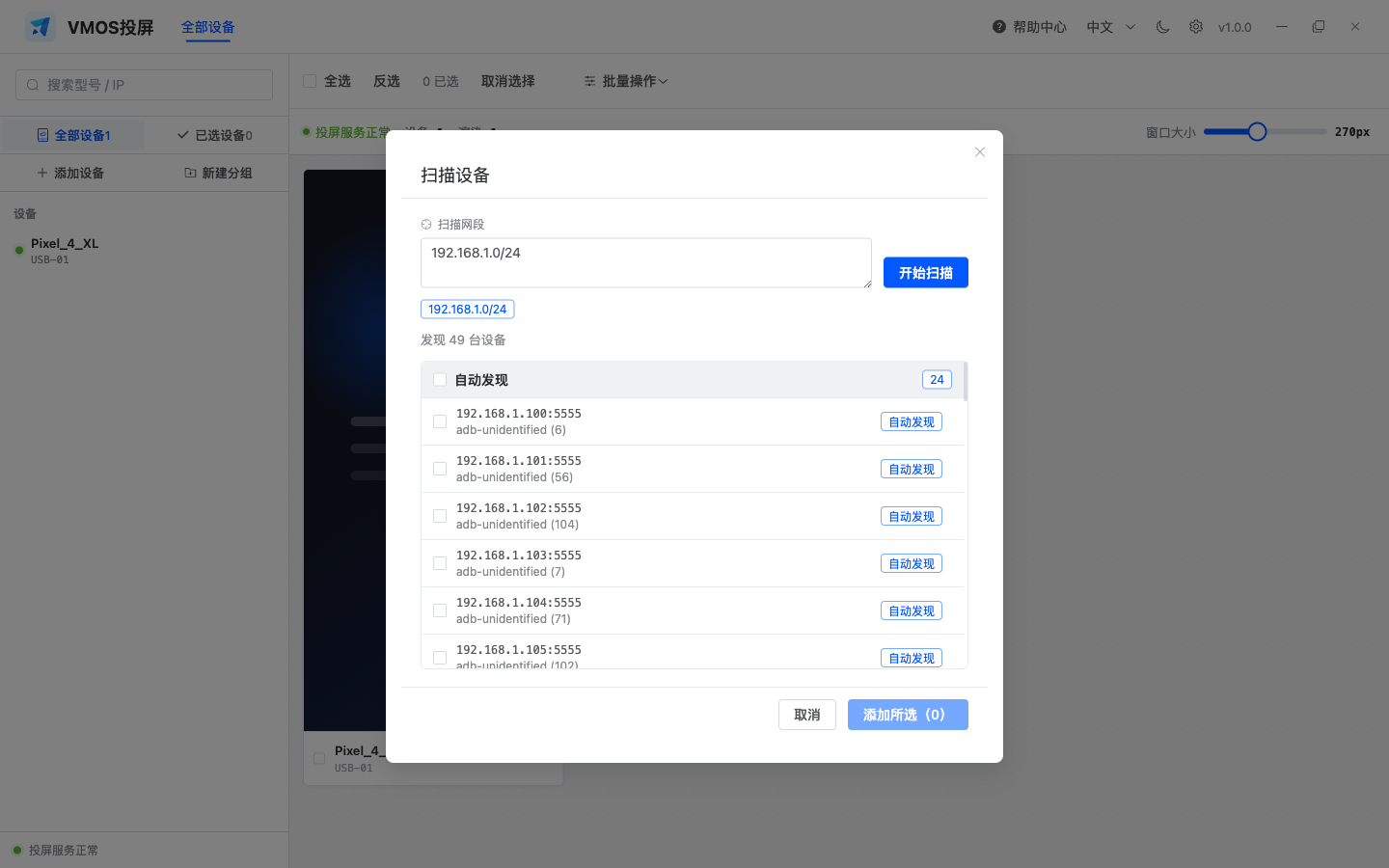1389x868 pixels.
Task: Check the 自动发现 group checkbox
Action: [440, 380]
